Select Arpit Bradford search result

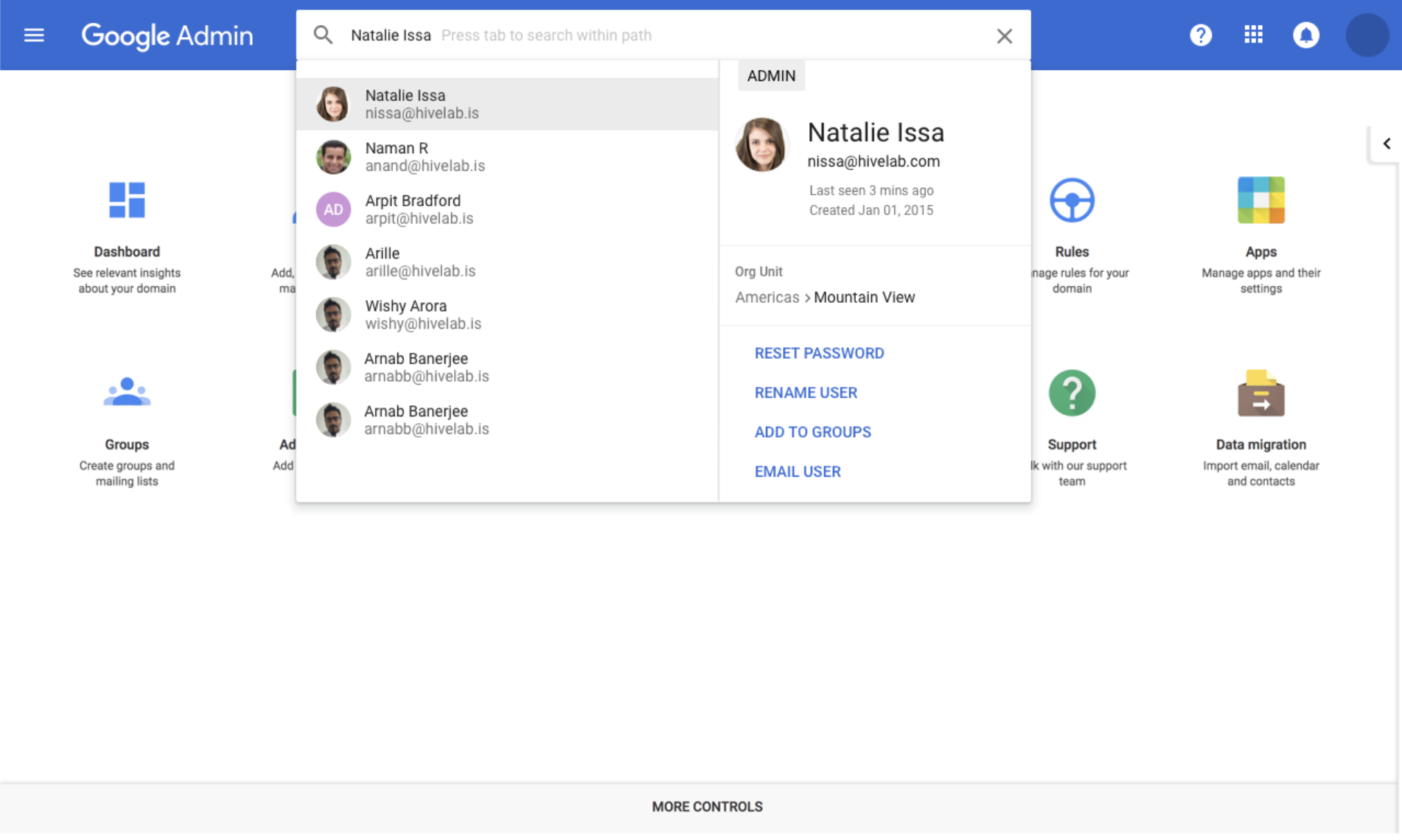click(507, 209)
